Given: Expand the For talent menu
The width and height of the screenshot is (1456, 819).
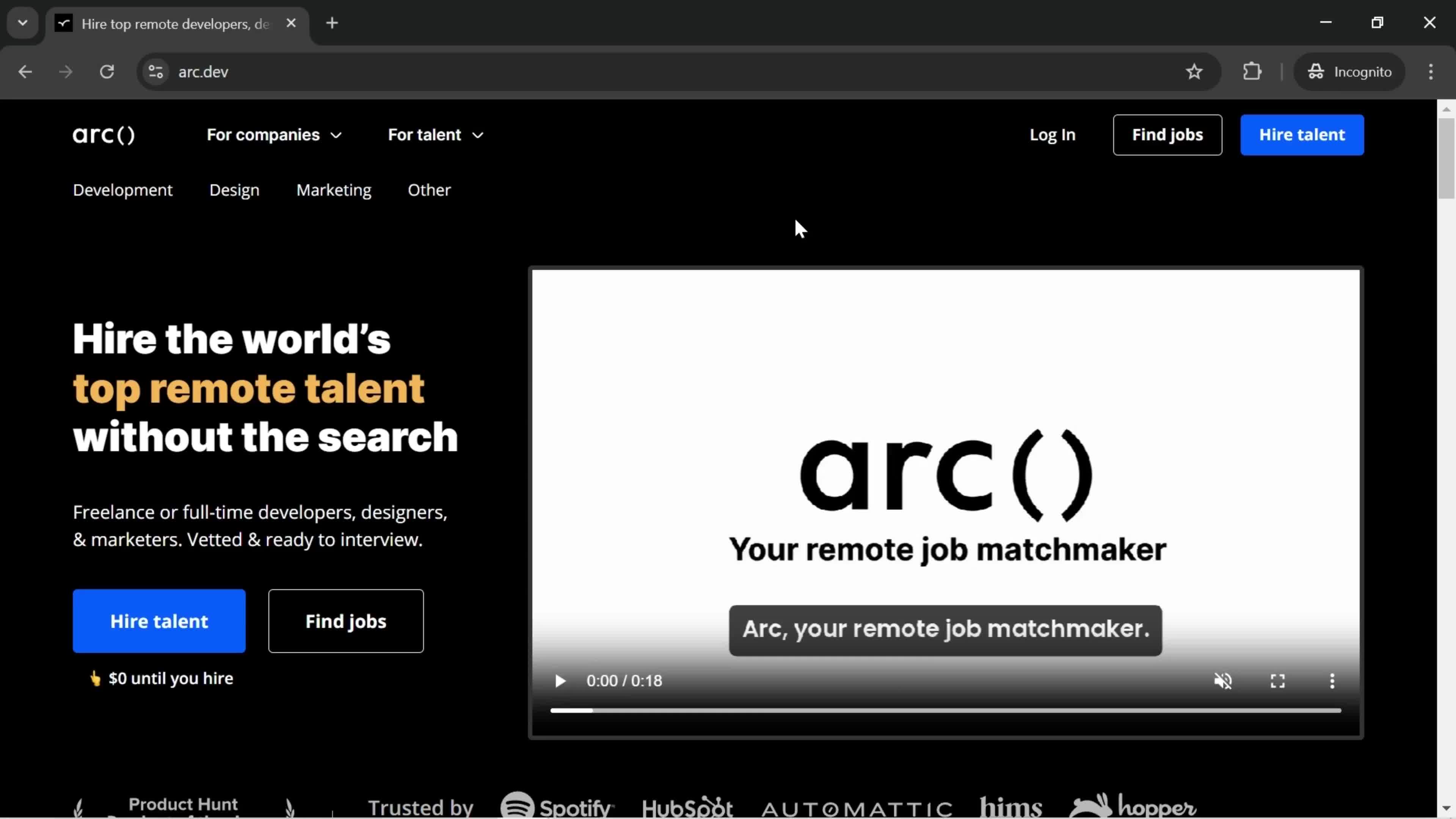Looking at the screenshot, I should point(435,135).
